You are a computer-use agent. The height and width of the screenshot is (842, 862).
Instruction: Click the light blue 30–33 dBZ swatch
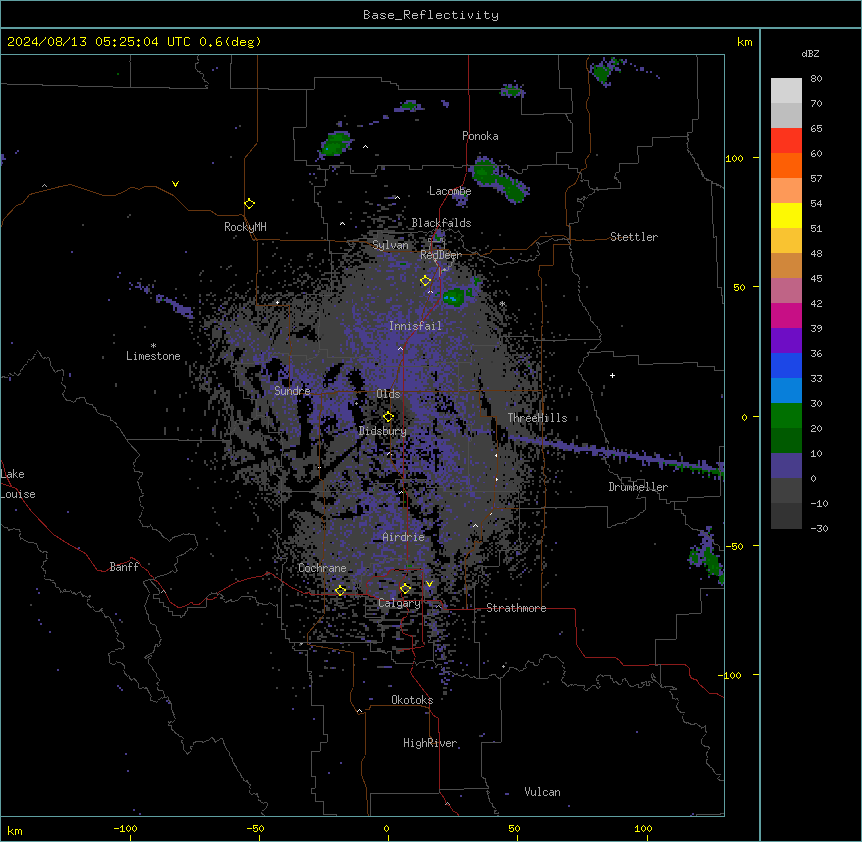pos(786,390)
